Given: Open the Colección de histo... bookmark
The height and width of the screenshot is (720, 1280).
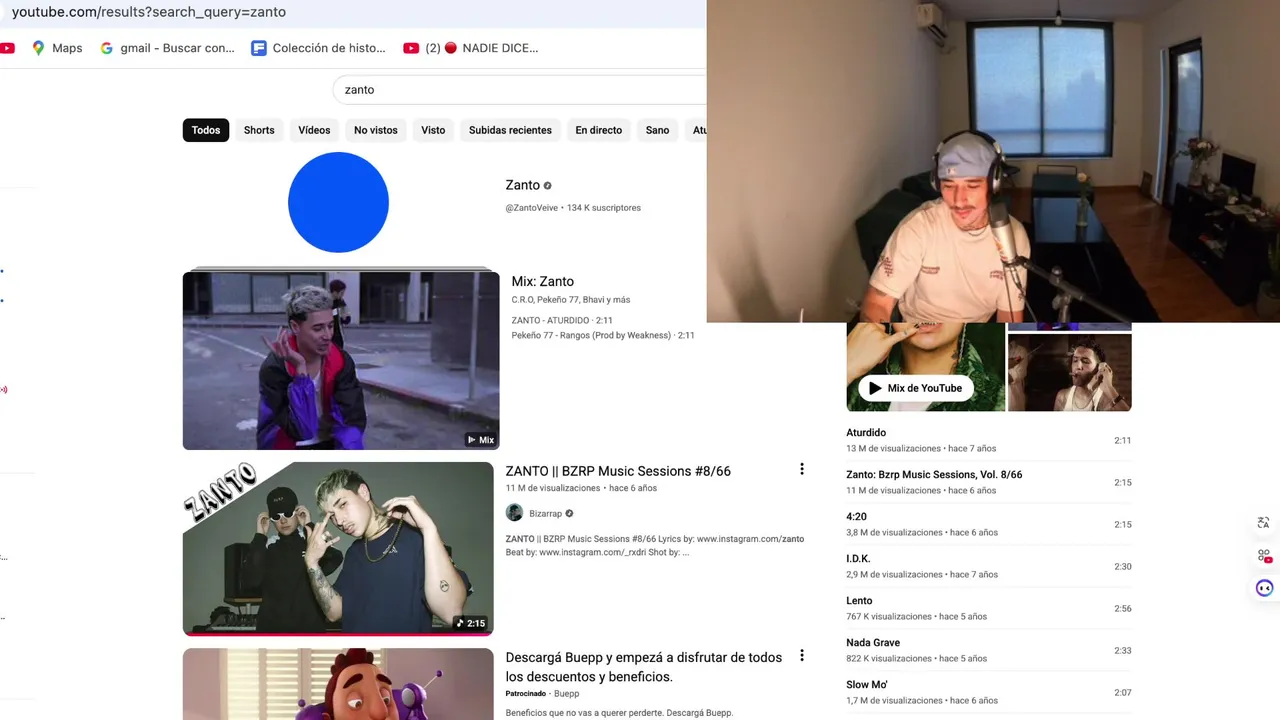Looking at the screenshot, I should [318, 48].
